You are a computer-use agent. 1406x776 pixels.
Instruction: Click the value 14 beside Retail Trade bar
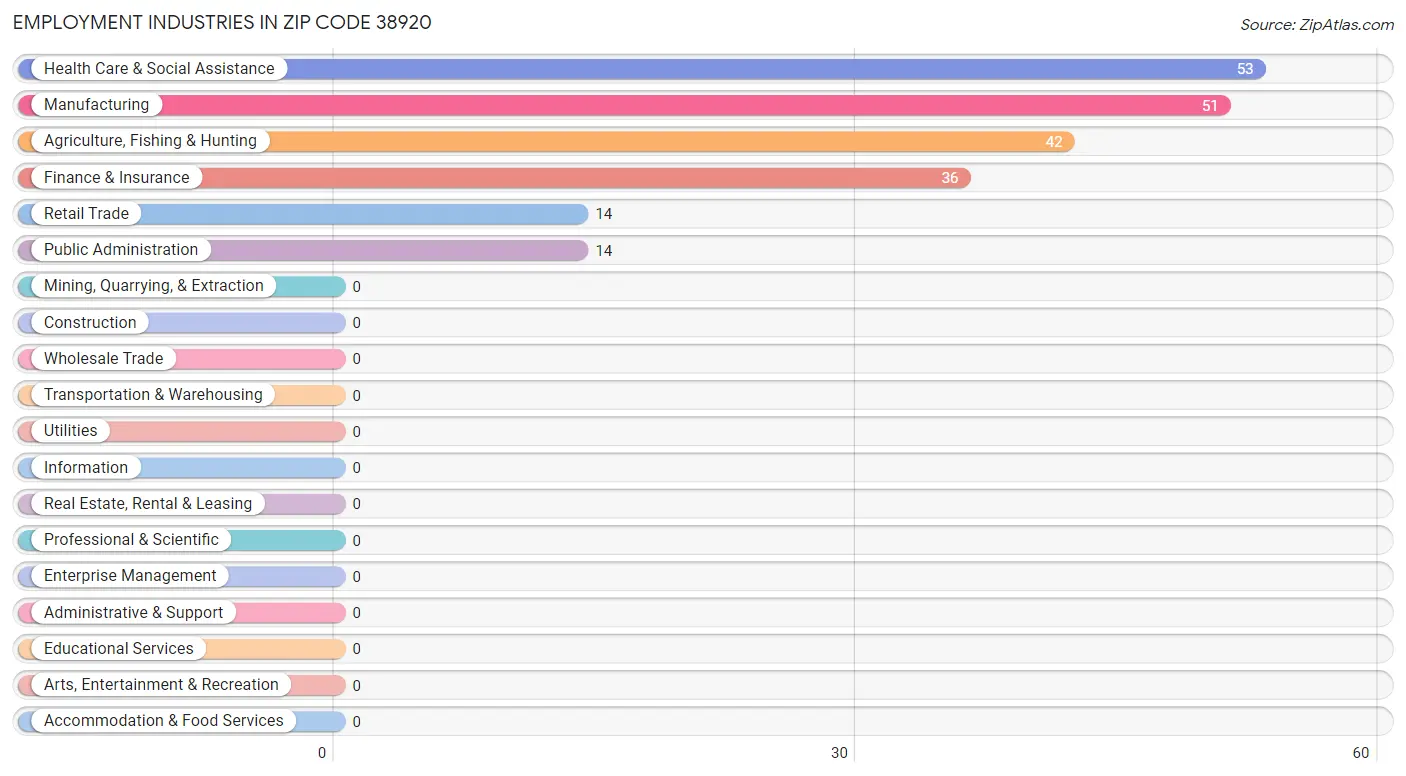[x=604, y=214]
